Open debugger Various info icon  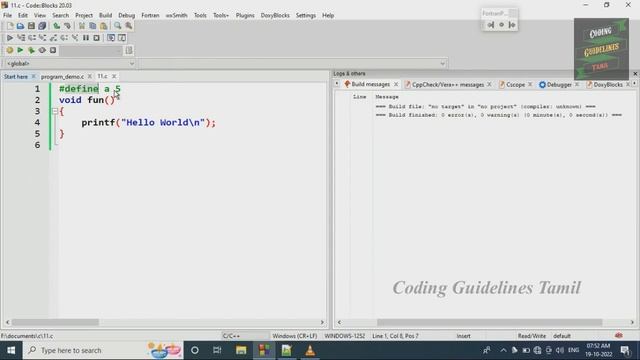click(x=122, y=38)
